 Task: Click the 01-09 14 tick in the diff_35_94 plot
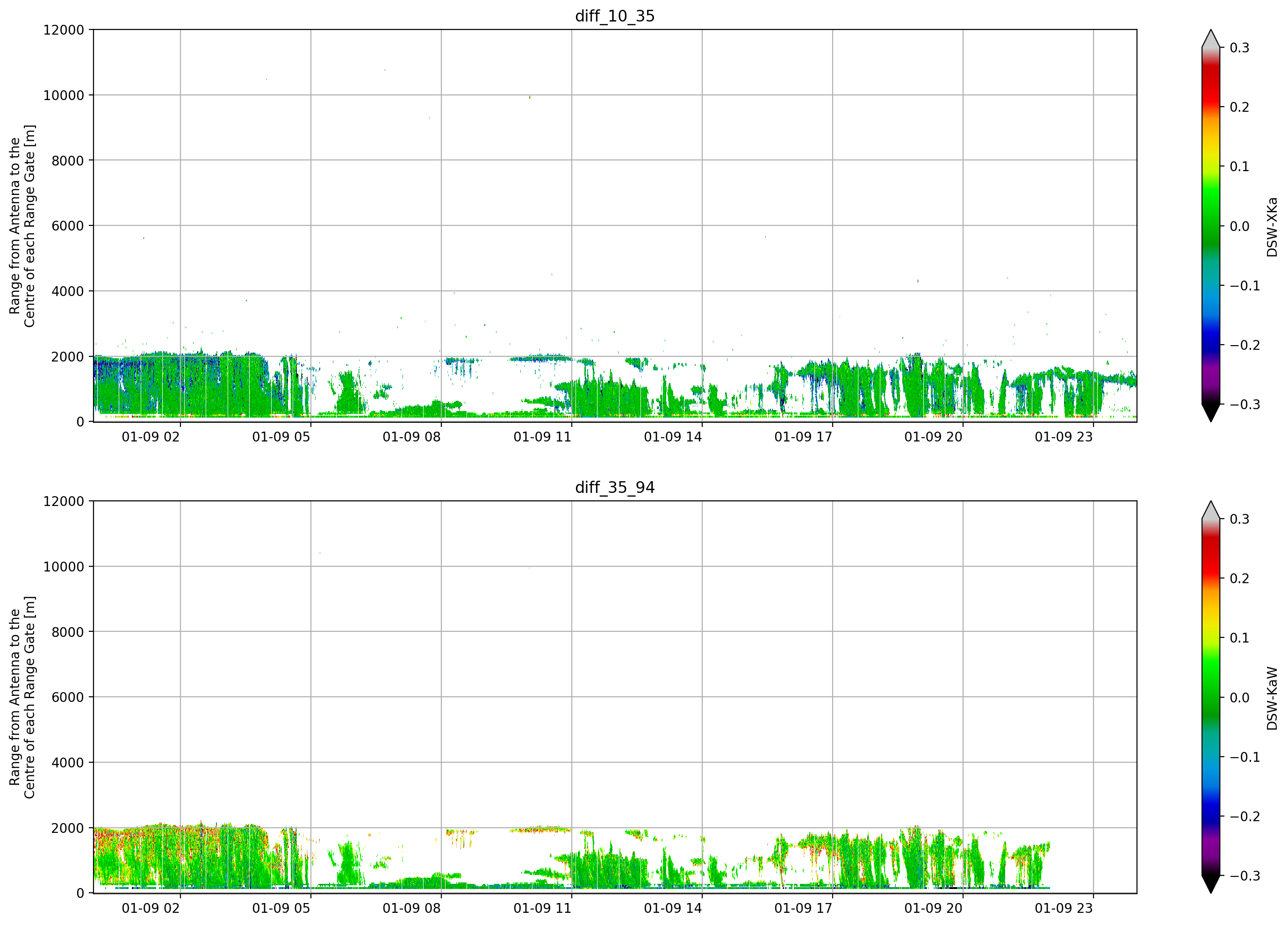point(673,909)
